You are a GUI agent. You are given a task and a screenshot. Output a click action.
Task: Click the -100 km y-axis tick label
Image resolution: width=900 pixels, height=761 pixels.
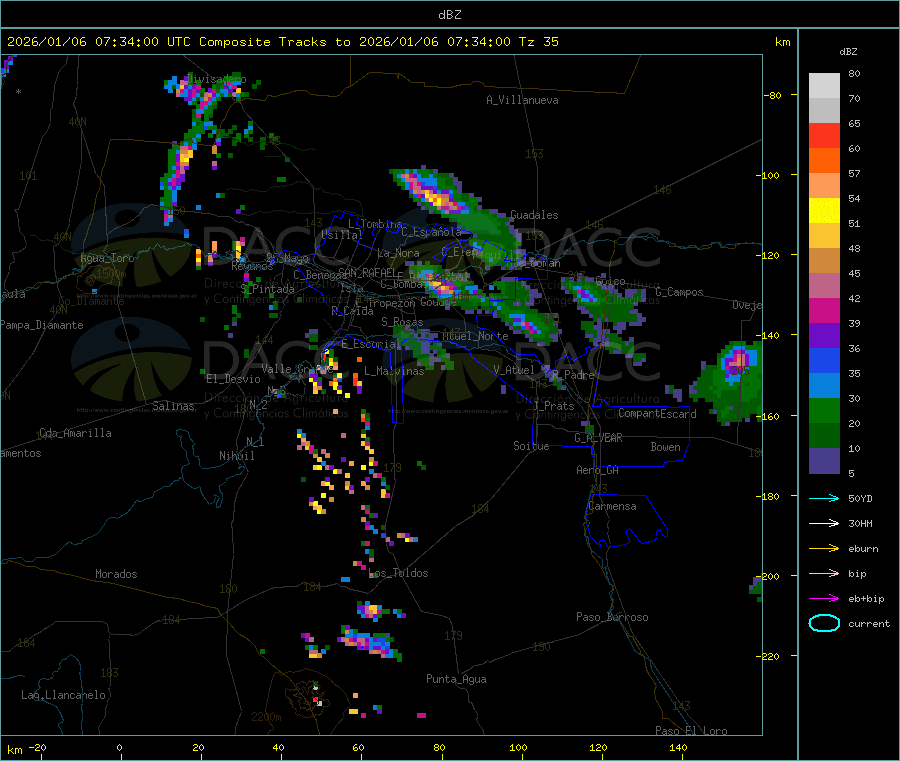click(x=767, y=175)
